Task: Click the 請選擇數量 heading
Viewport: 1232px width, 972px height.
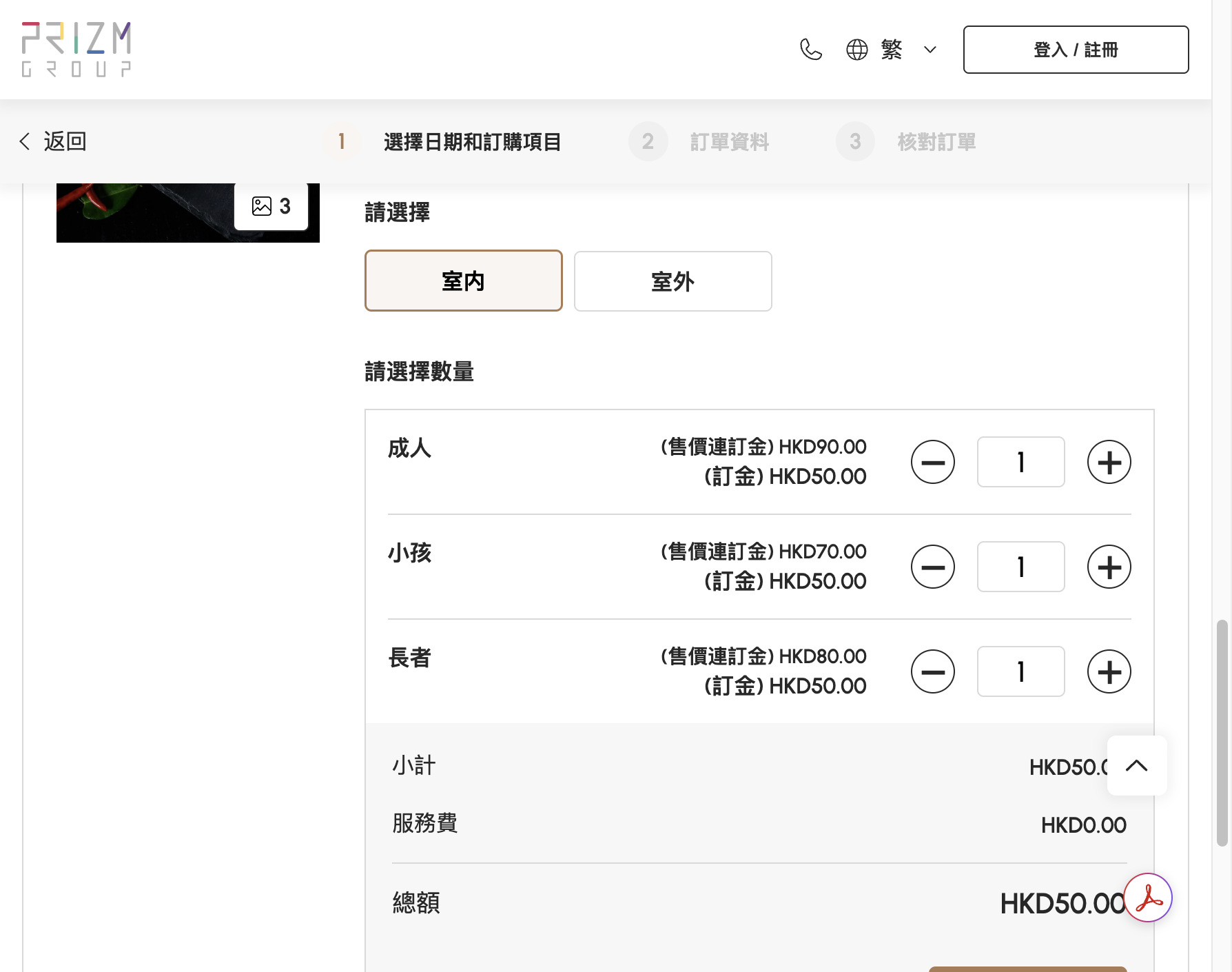Action: point(419,372)
